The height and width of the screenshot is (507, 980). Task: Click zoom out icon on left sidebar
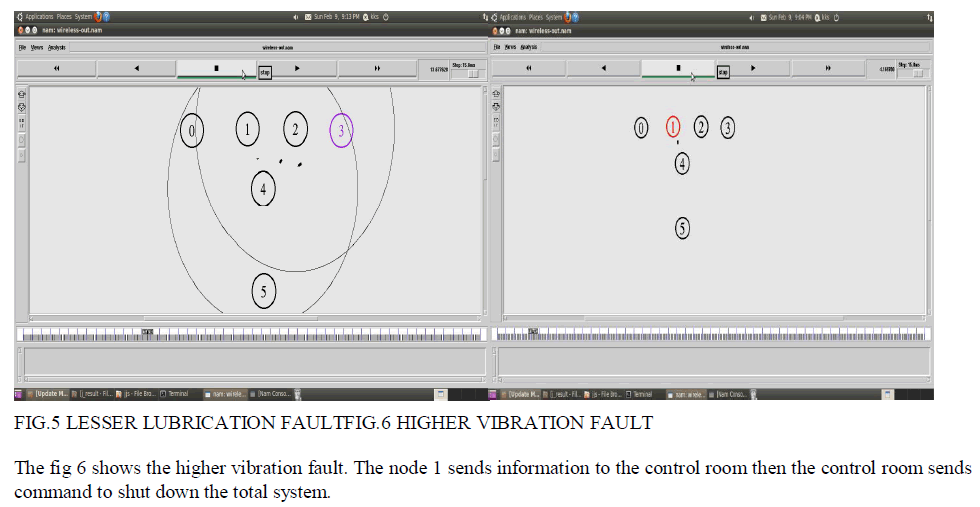point(22,107)
